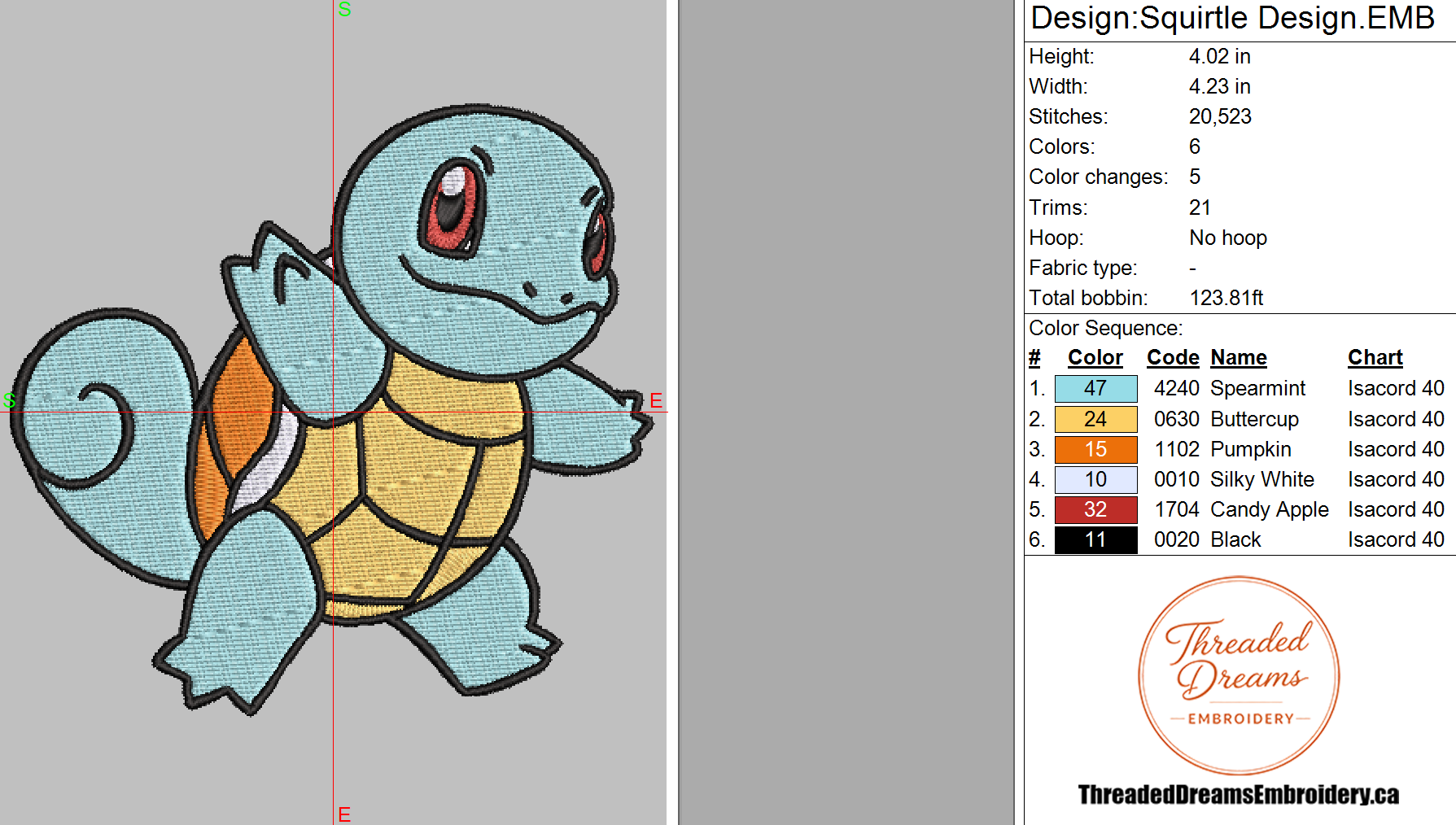Click the Spearmint color swatch 47

1095,389
